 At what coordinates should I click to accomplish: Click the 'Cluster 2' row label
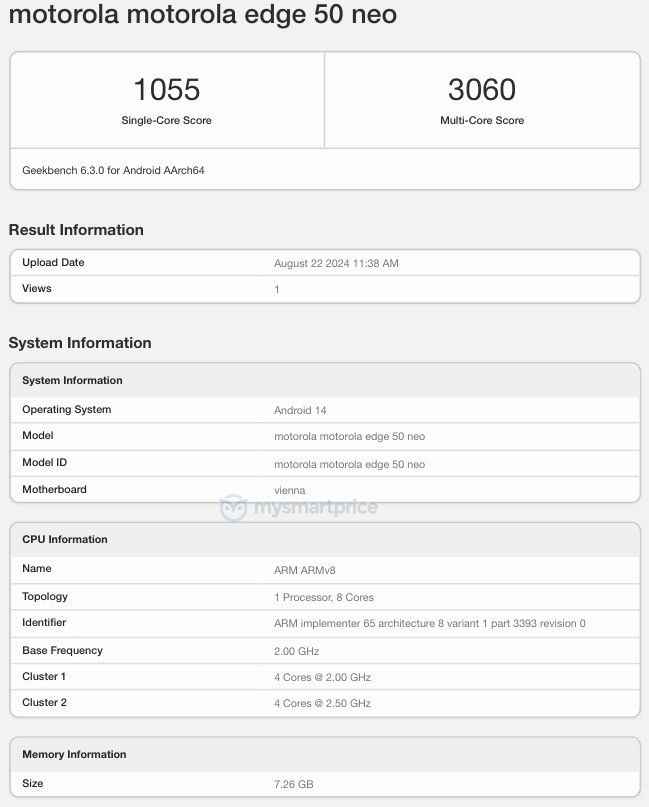pyautogui.click(x=44, y=703)
